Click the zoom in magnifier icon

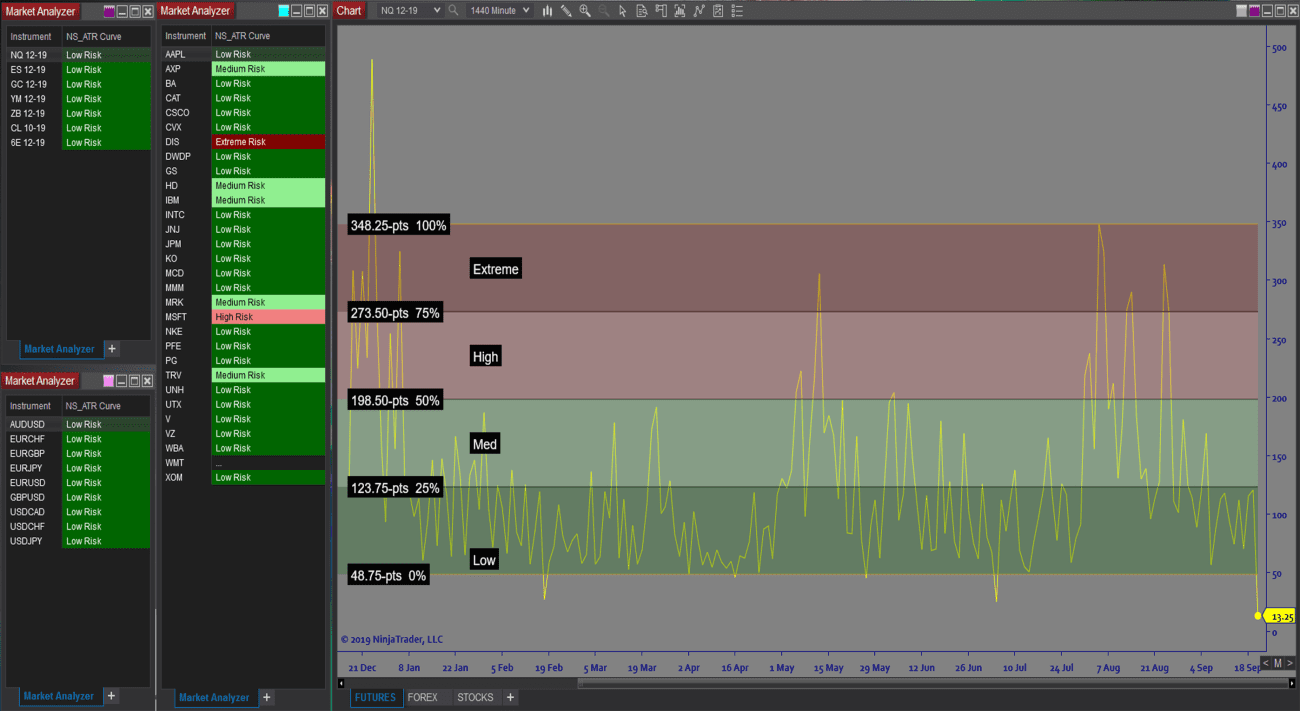585,11
